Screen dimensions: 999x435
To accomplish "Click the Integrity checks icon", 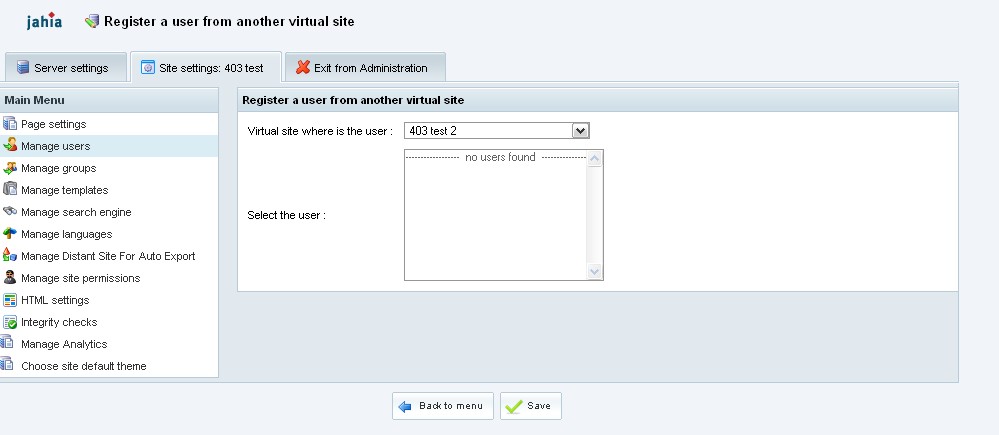I will pyautogui.click(x=10, y=322).
